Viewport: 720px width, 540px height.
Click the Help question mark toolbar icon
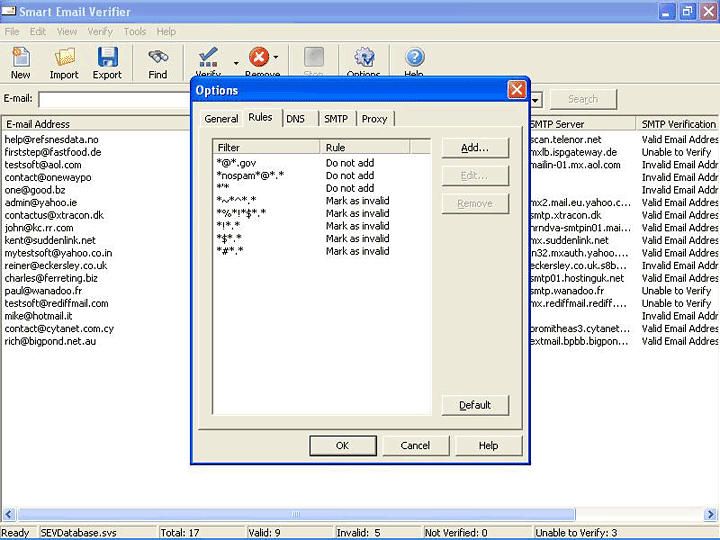click(x=414, y=57)
